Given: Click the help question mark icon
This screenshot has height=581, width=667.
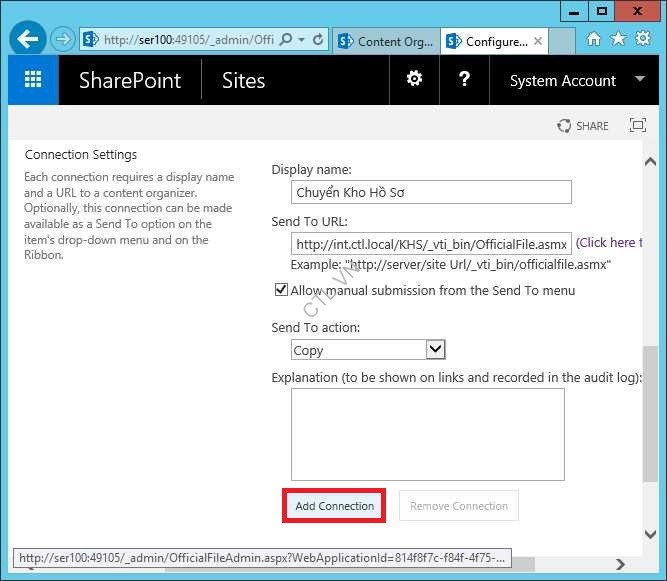Looking at the screenshot, I should (464, 80).
